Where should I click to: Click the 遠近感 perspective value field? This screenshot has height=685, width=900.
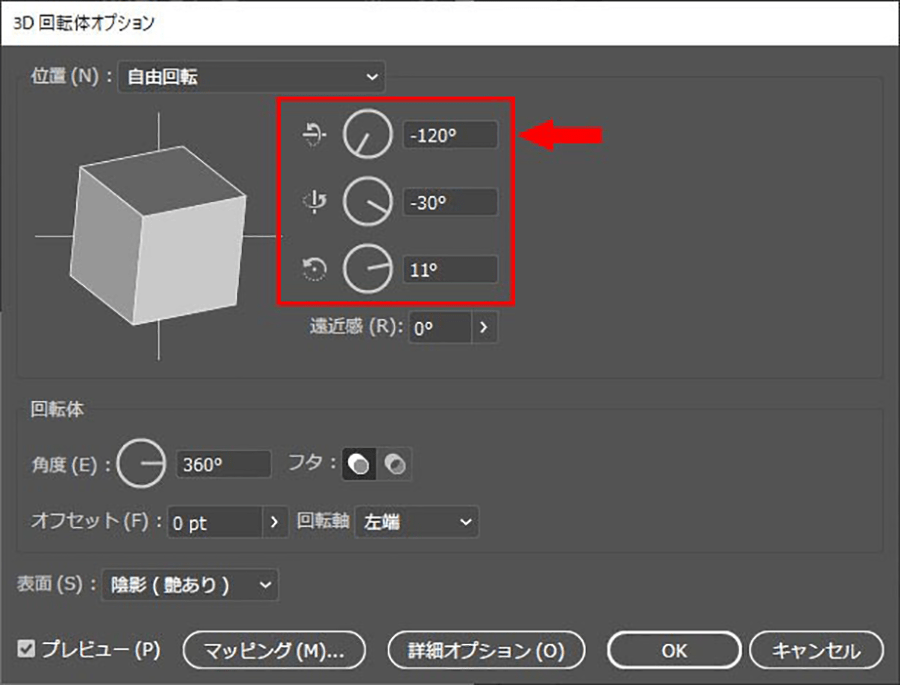pyautogui.click(x=440, y=327)
